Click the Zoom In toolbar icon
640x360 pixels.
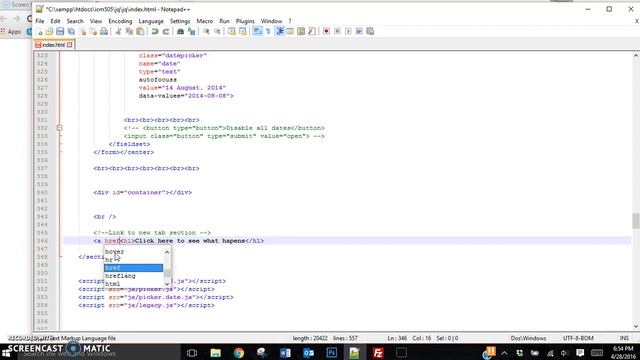[206, 31]
